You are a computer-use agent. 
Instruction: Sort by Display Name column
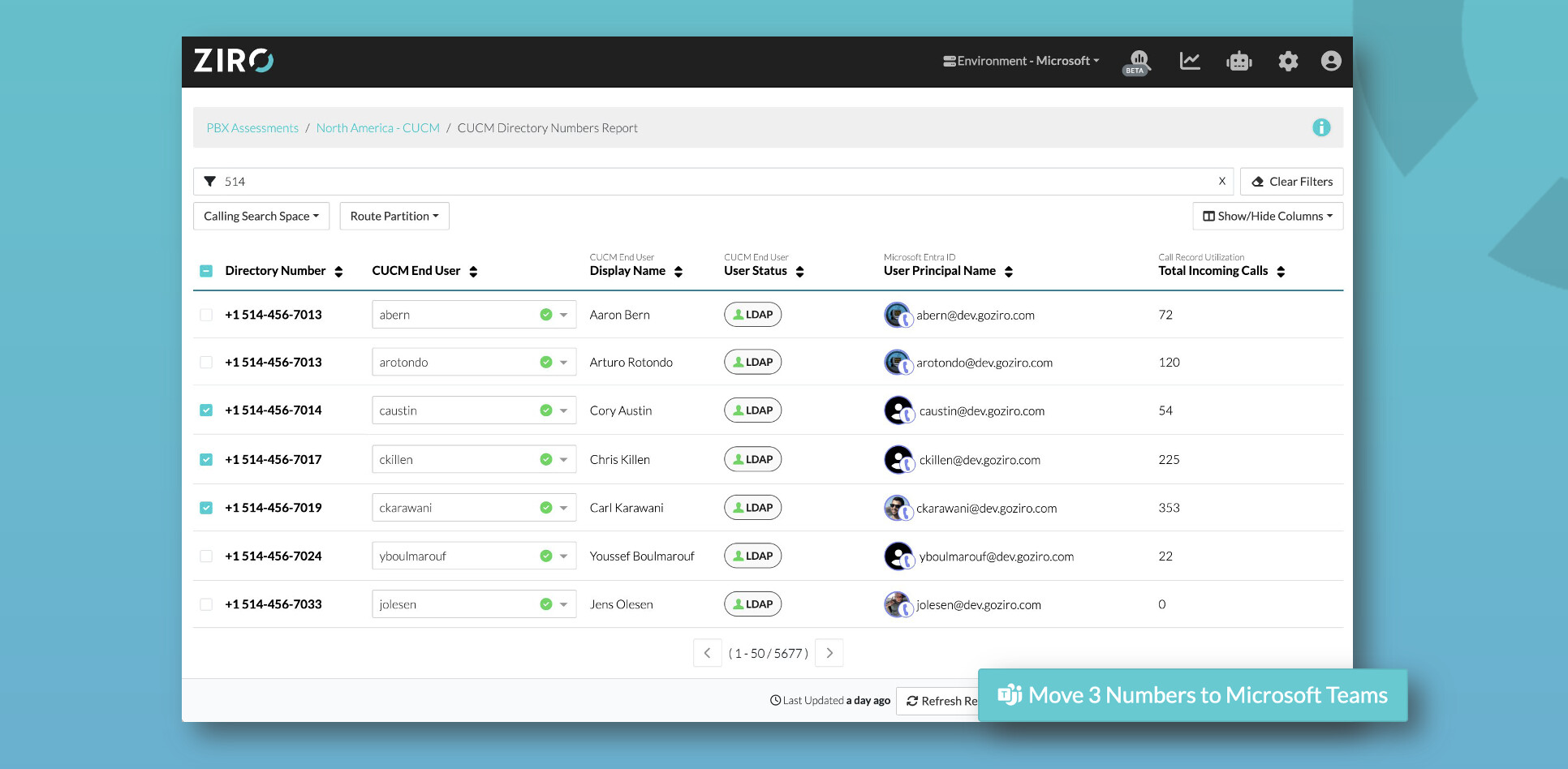[x=678, y=272]
